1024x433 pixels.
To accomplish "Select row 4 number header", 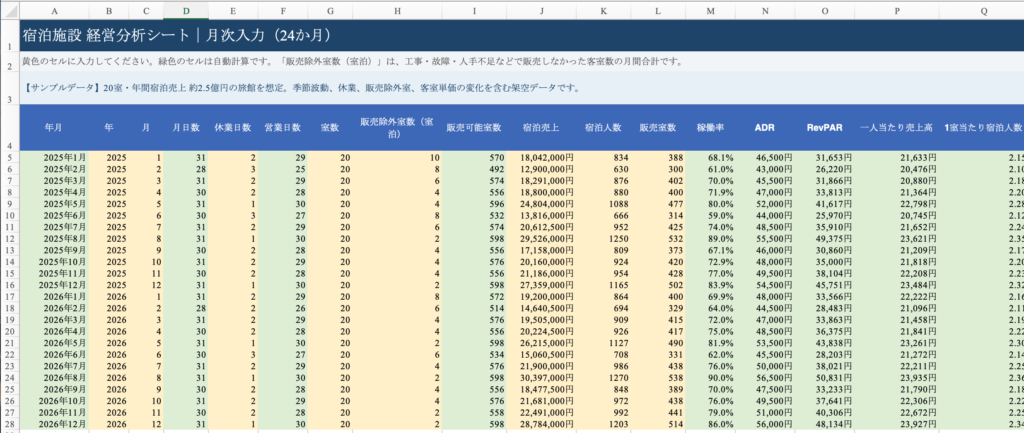I will coord(9,128).
